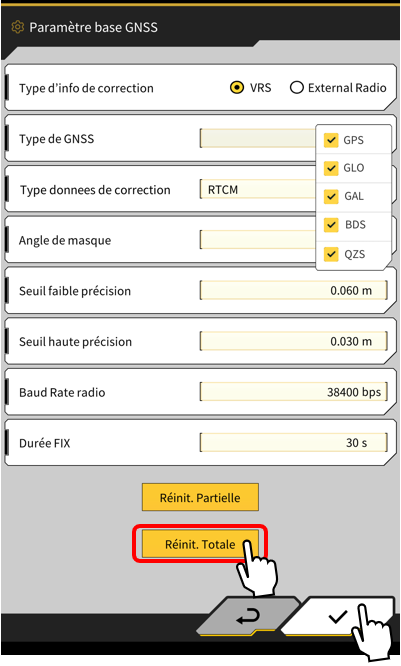The height and width of the screenshot is (666, 401).
Task: Uncheck the QZS checkbox
Action: coord(331,254)
